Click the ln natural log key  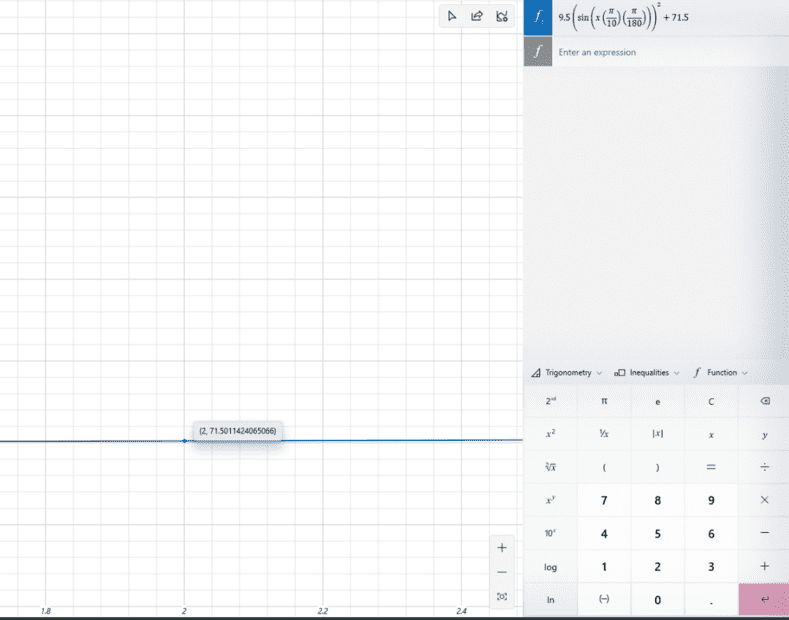click(x=550, y=600)
